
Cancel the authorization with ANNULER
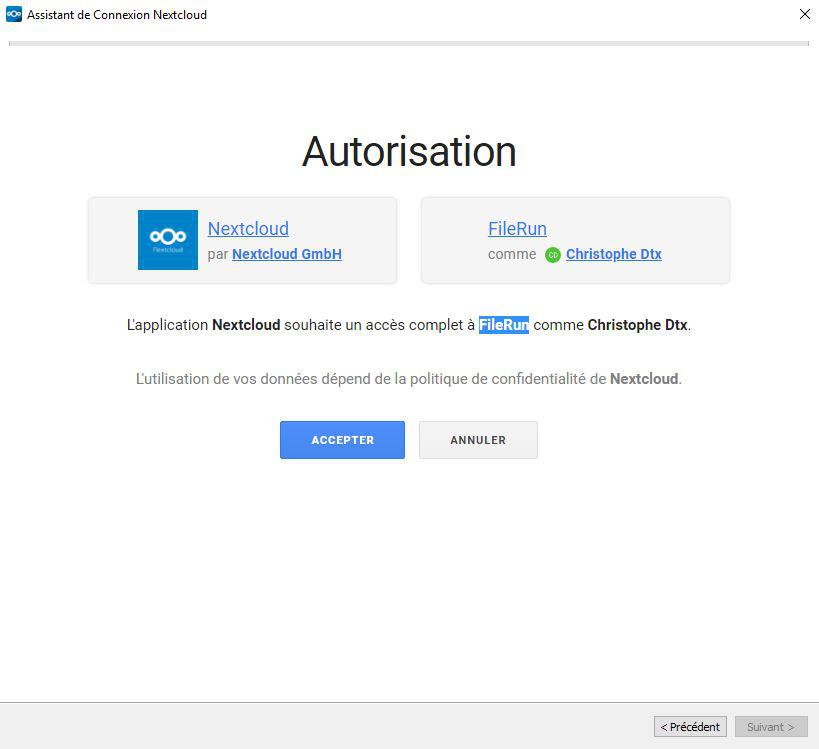pyautogui.click(x=478, y=440)
